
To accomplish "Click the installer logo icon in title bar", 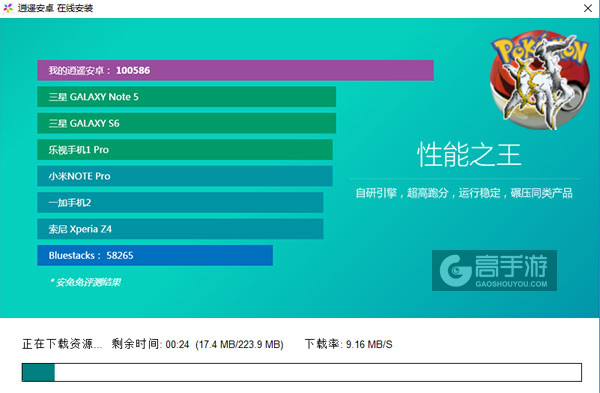I will [8, 8].
